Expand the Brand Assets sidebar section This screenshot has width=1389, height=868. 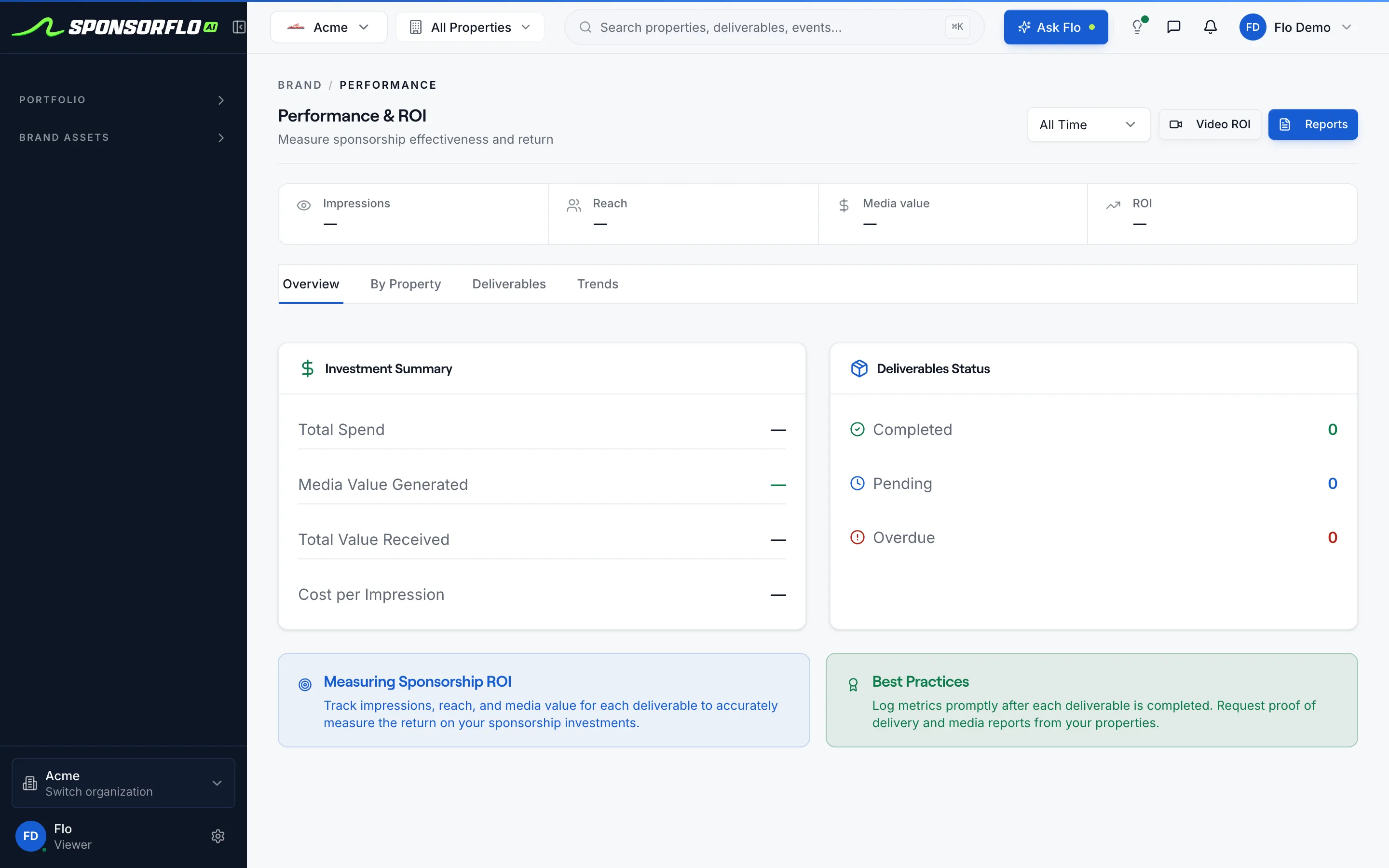123,138
